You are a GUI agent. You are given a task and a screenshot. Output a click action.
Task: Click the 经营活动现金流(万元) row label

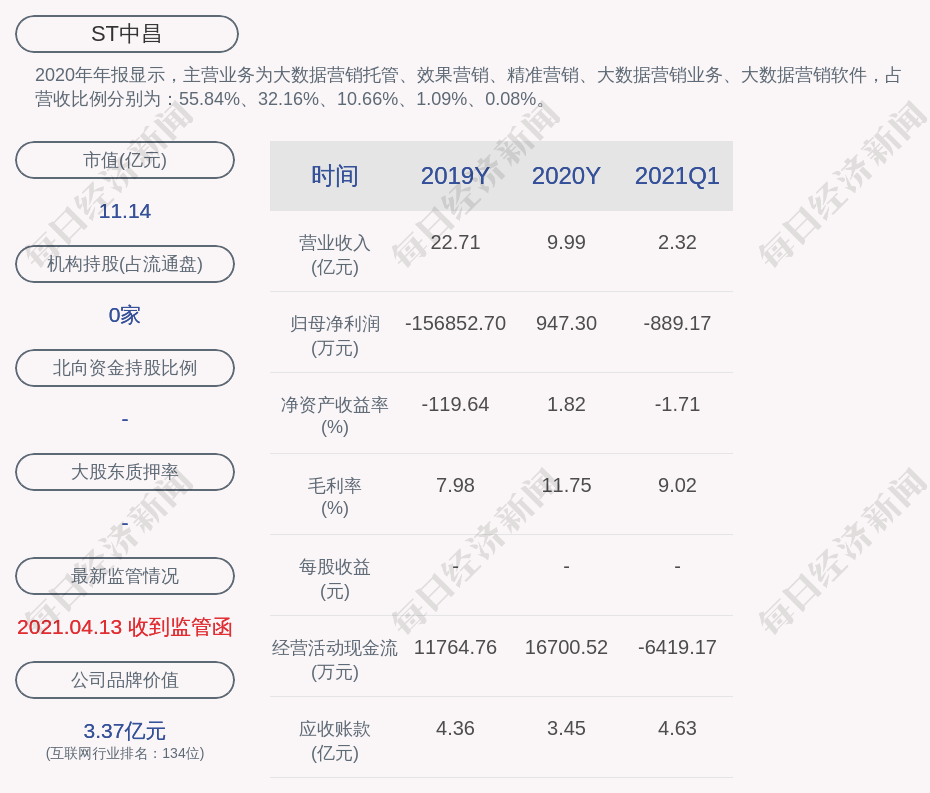[335, 660]
